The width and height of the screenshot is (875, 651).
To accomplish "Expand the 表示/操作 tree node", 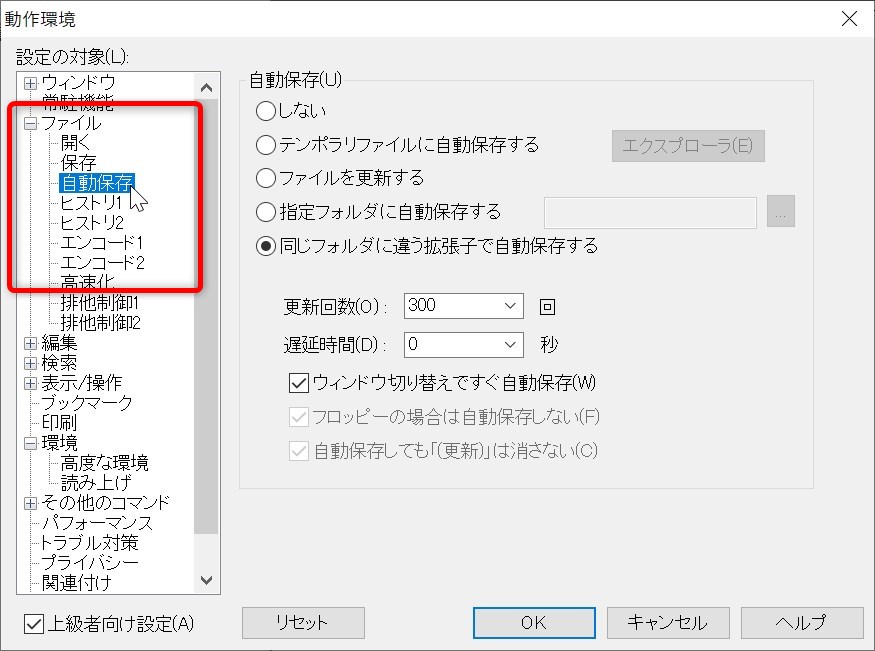I will (x=31, y=383).
